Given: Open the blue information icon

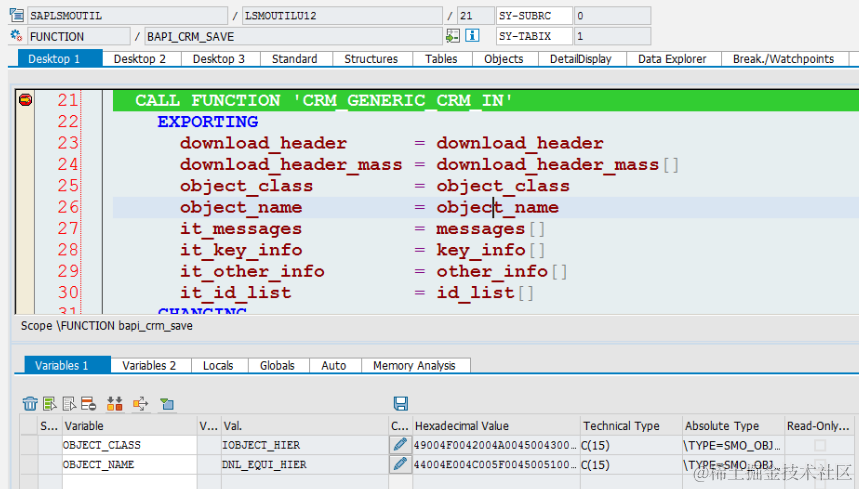Looking at the screenshot, I should 472,36.
